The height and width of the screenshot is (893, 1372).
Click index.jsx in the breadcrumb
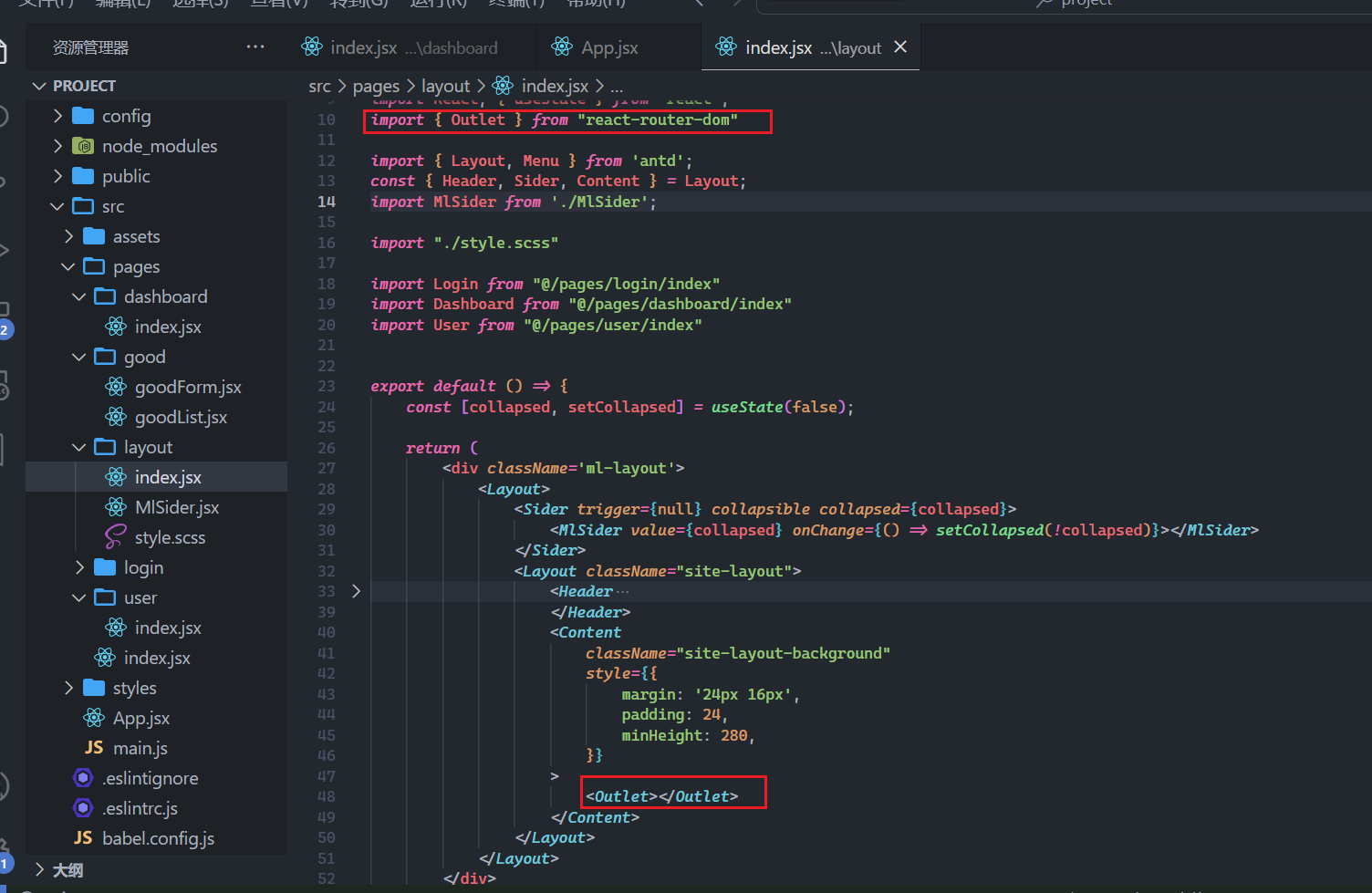click(x=555, y=86)
